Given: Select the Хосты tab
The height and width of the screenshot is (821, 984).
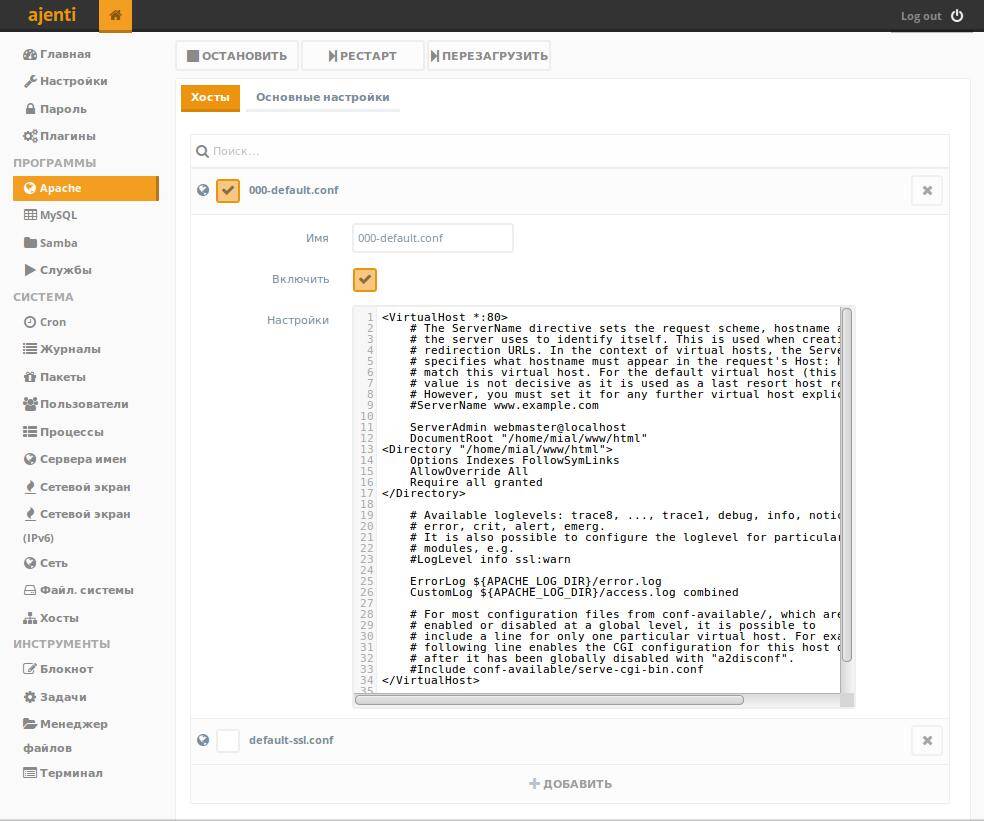Looking at the screenshot, I should (x=210, y=97).
